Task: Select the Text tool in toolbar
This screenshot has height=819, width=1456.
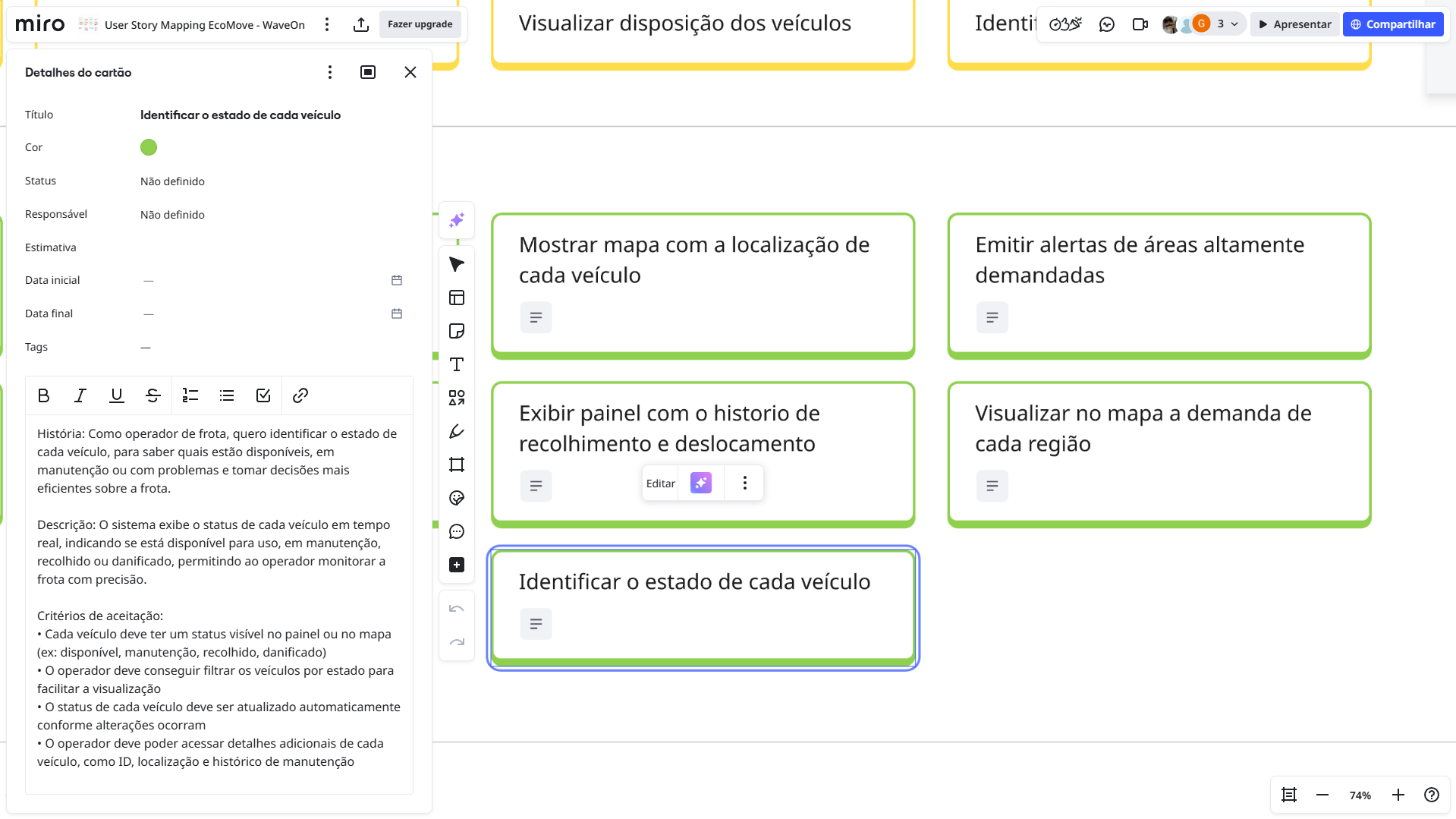Action: pyautogui.click(x=456, y=364)
